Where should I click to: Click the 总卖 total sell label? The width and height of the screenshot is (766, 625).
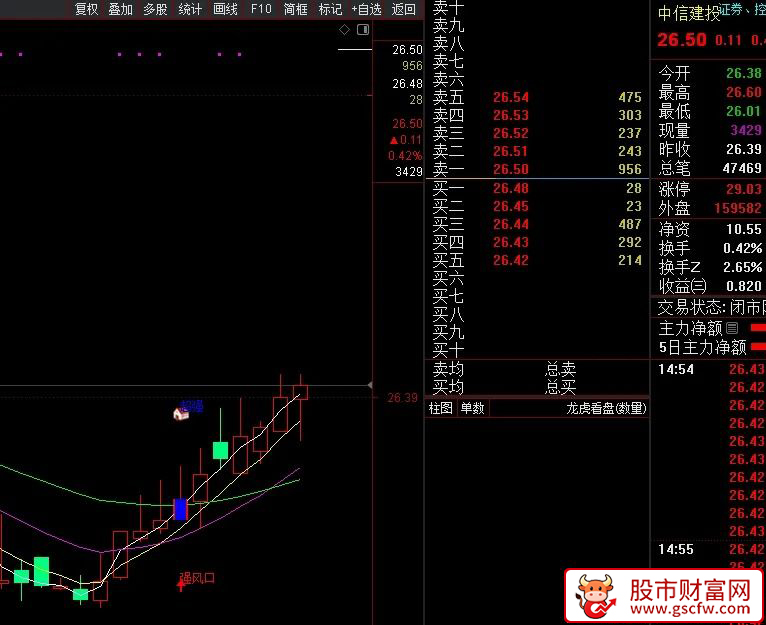561,369
